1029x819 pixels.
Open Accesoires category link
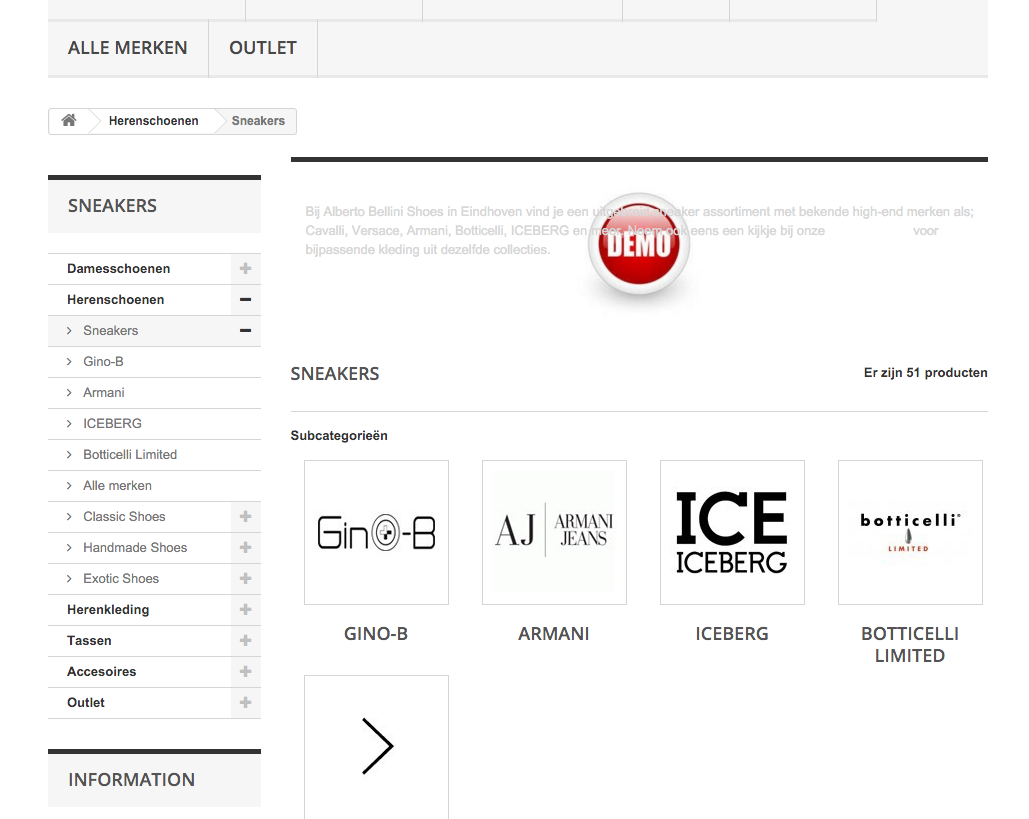point(102,671)
